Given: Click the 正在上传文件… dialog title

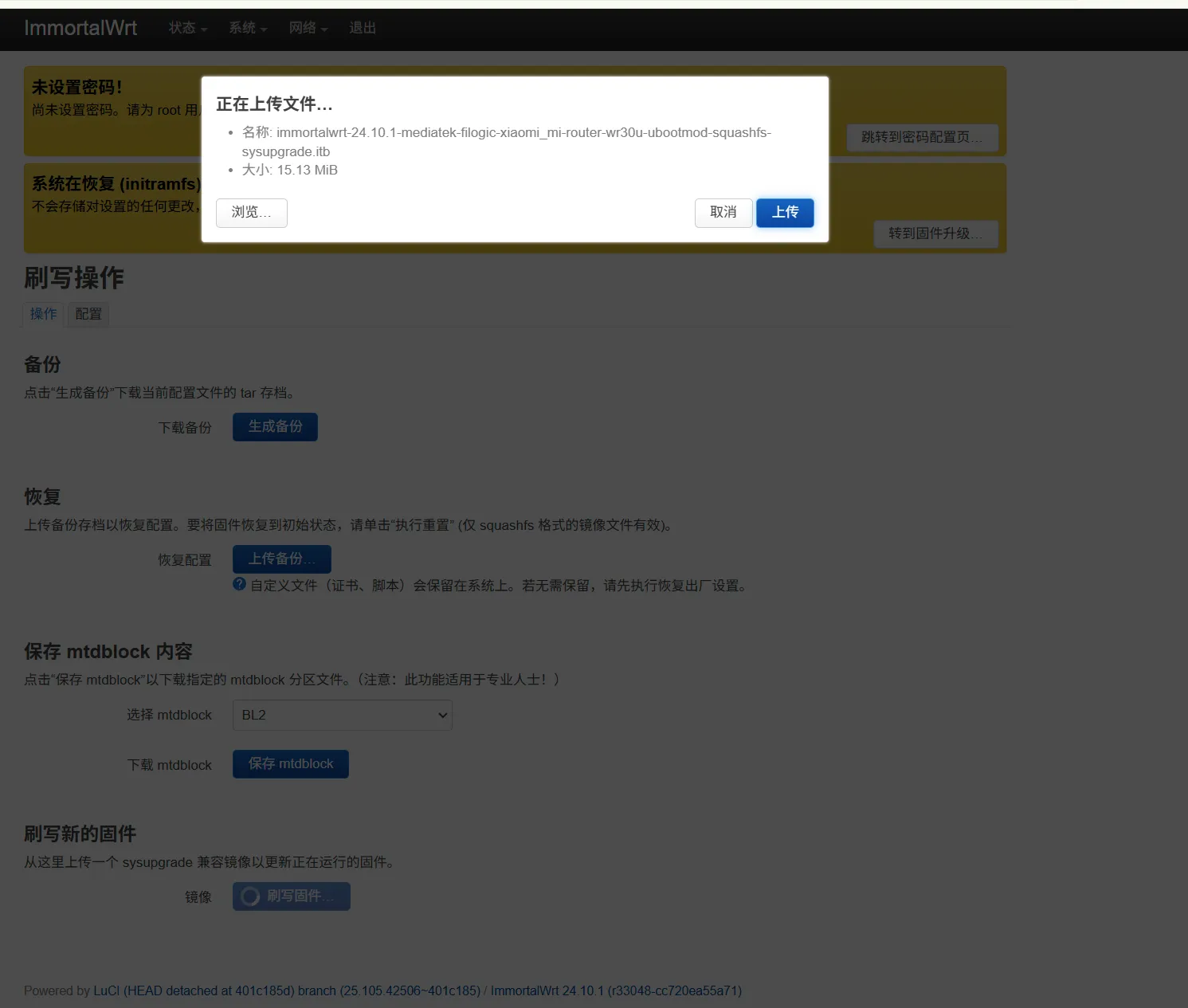Looking at the screenshot, I should pyautogui.click(x=274, y=104).
